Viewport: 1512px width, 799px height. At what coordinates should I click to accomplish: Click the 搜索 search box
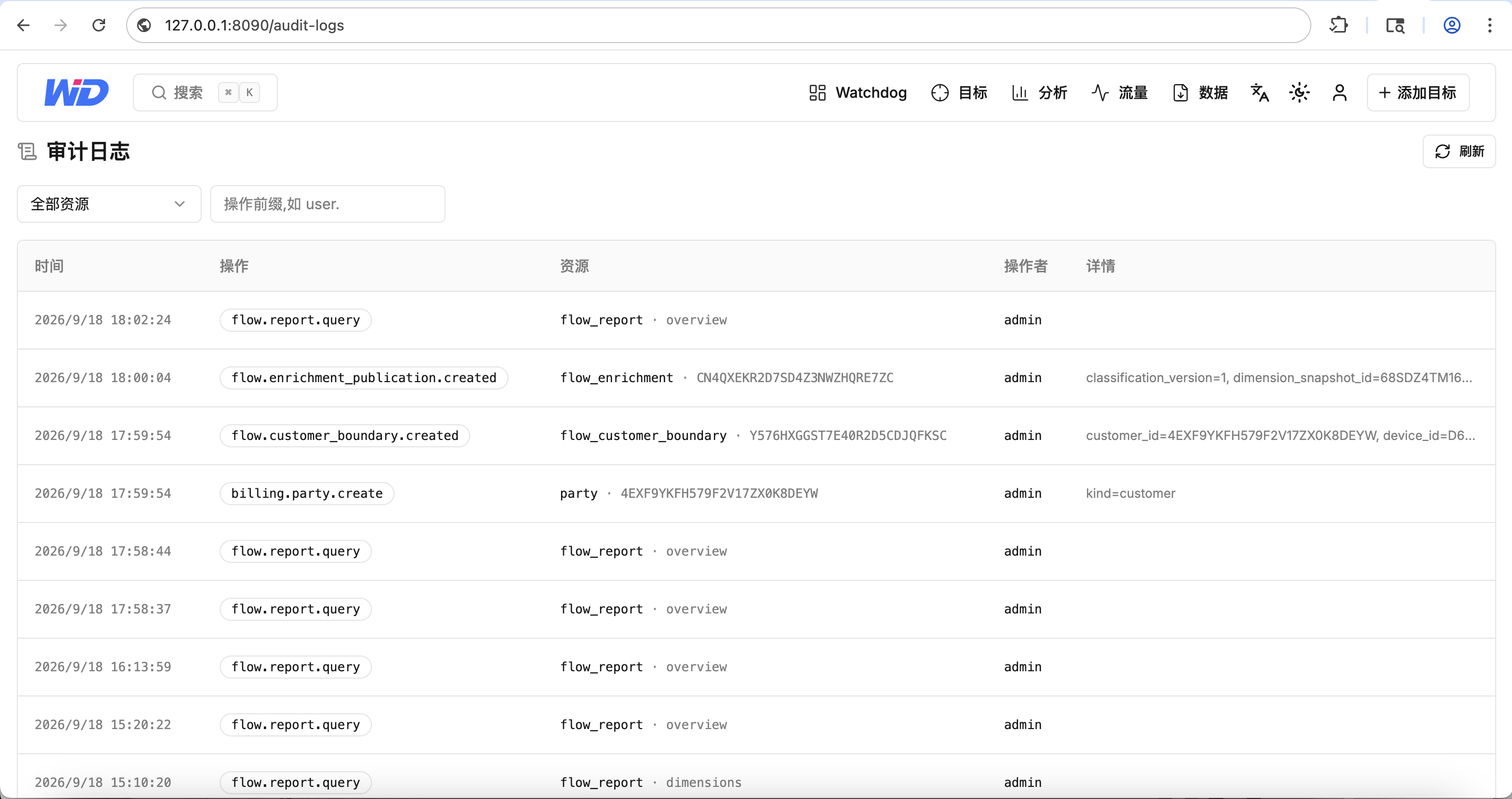coord(205,93)
